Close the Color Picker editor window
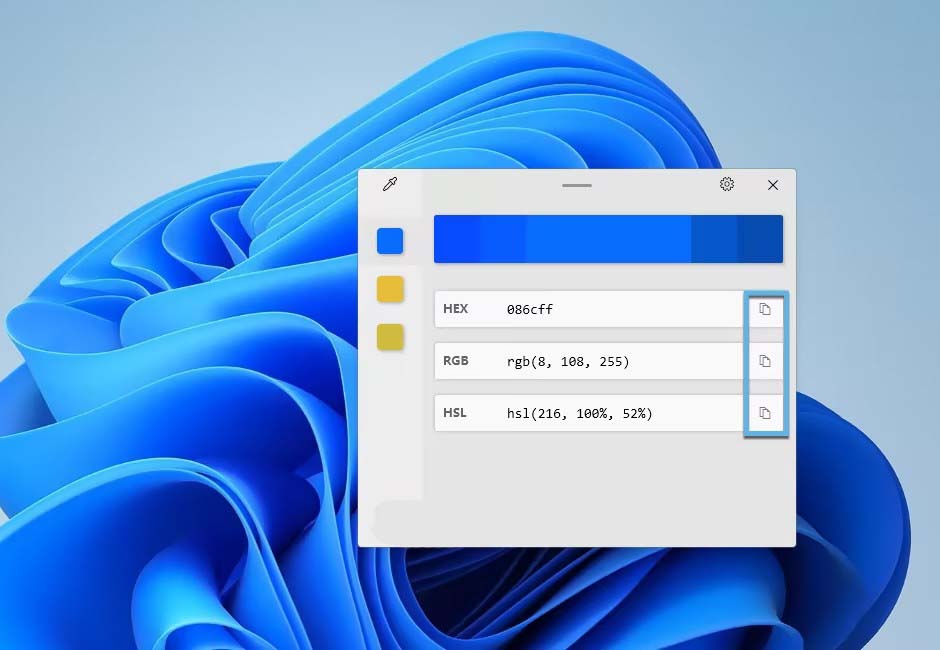Image resolution: width=940 pixels, height=650 pixels. click(773, 185)
